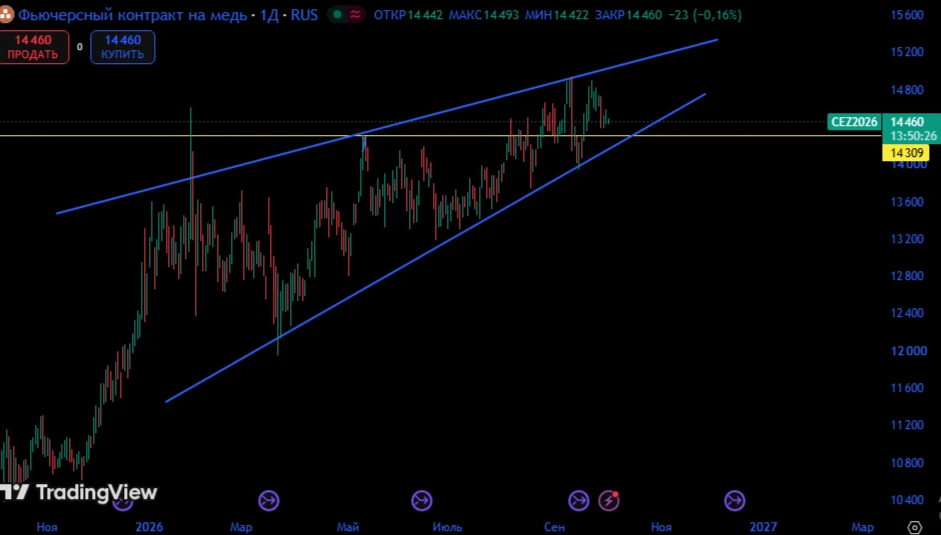Image resolution: width=941 pixels, height=535 pixels.
Task: Click the pink approximate-data indicator icon
Action: pyautogui.click(x=355, y=14)
